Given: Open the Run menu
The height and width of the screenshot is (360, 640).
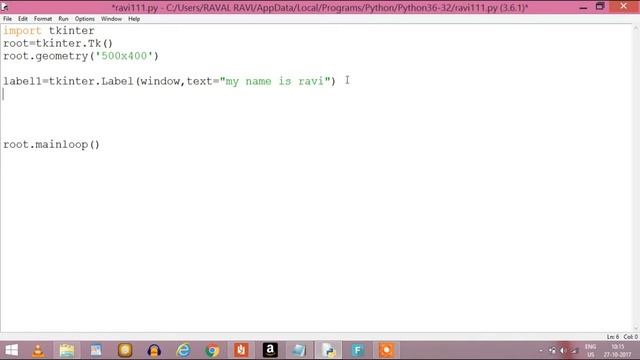Looking at the screenshot, I should (63, 19).
